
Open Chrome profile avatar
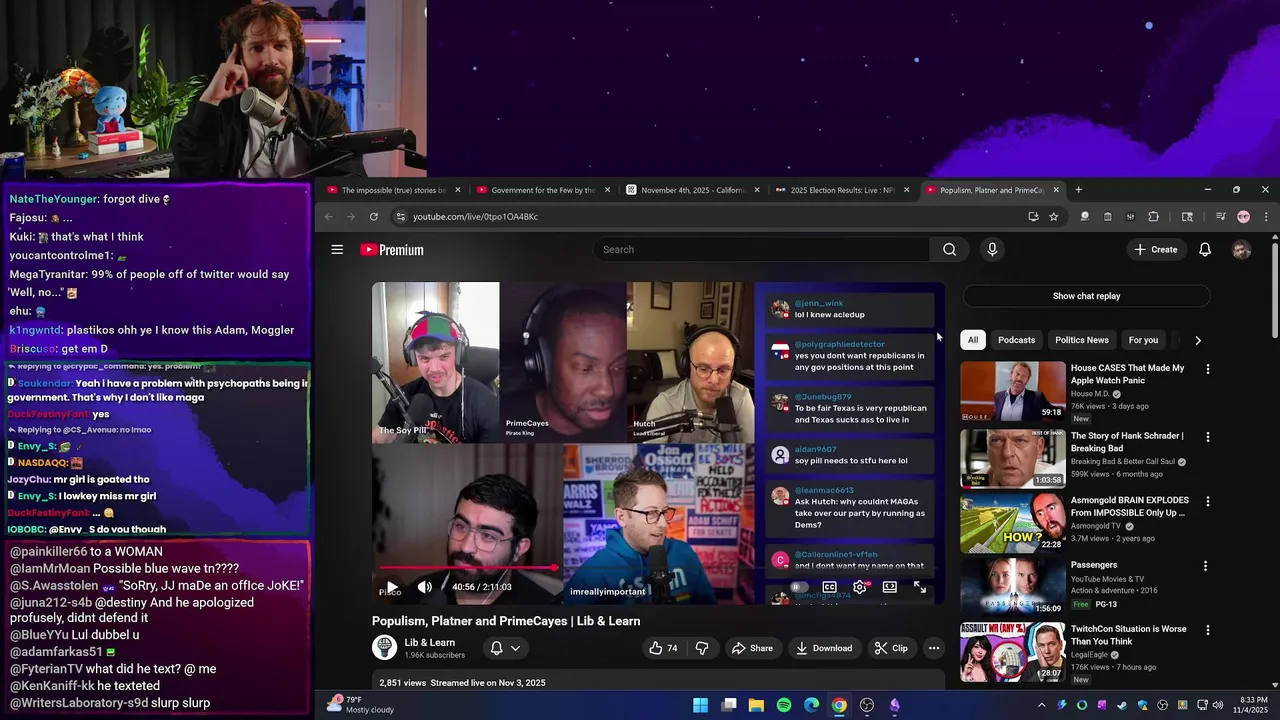pyautogui.click(x=1243, y=217)
